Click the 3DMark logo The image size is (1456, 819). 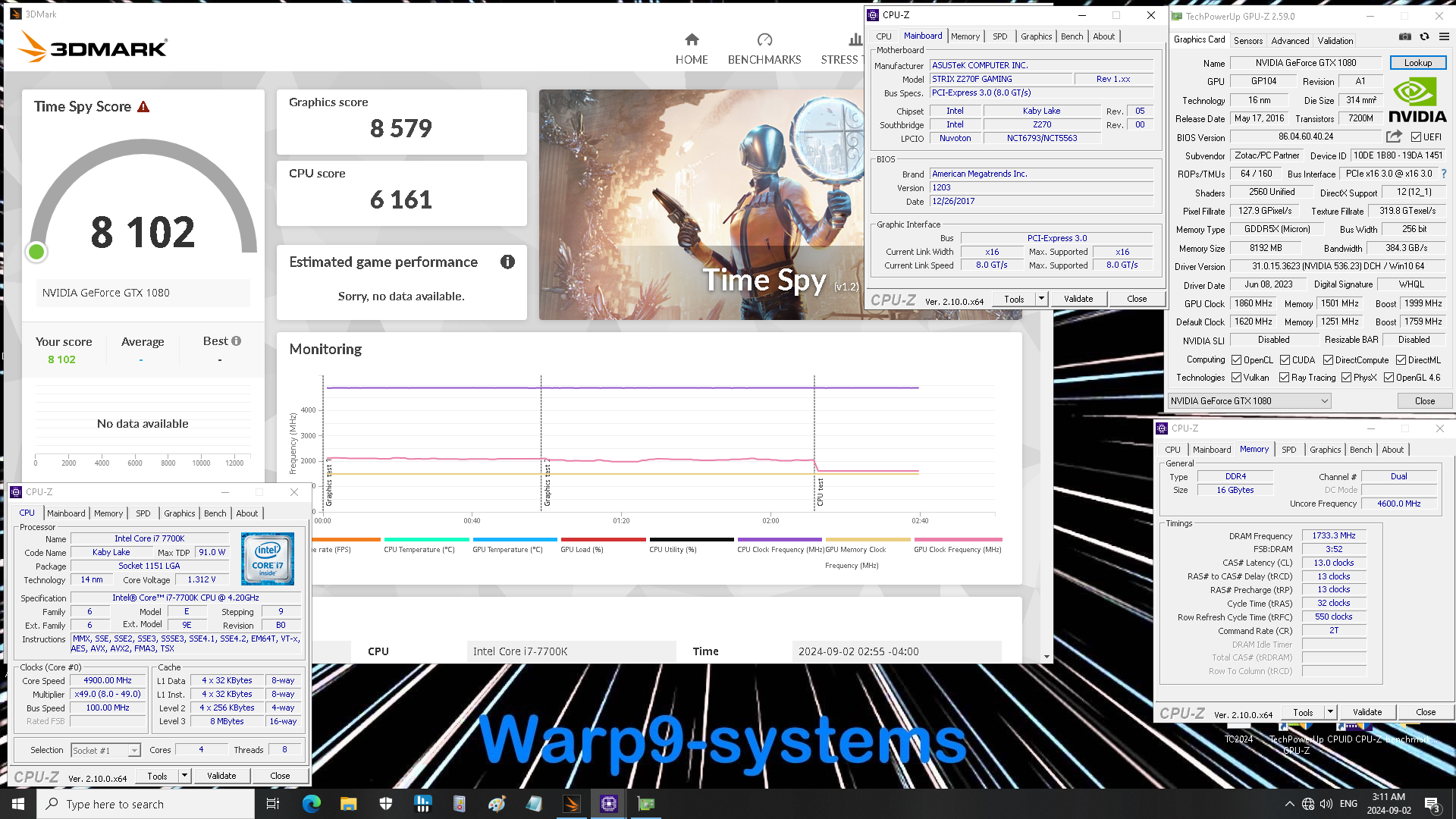(x=93, y=47)
